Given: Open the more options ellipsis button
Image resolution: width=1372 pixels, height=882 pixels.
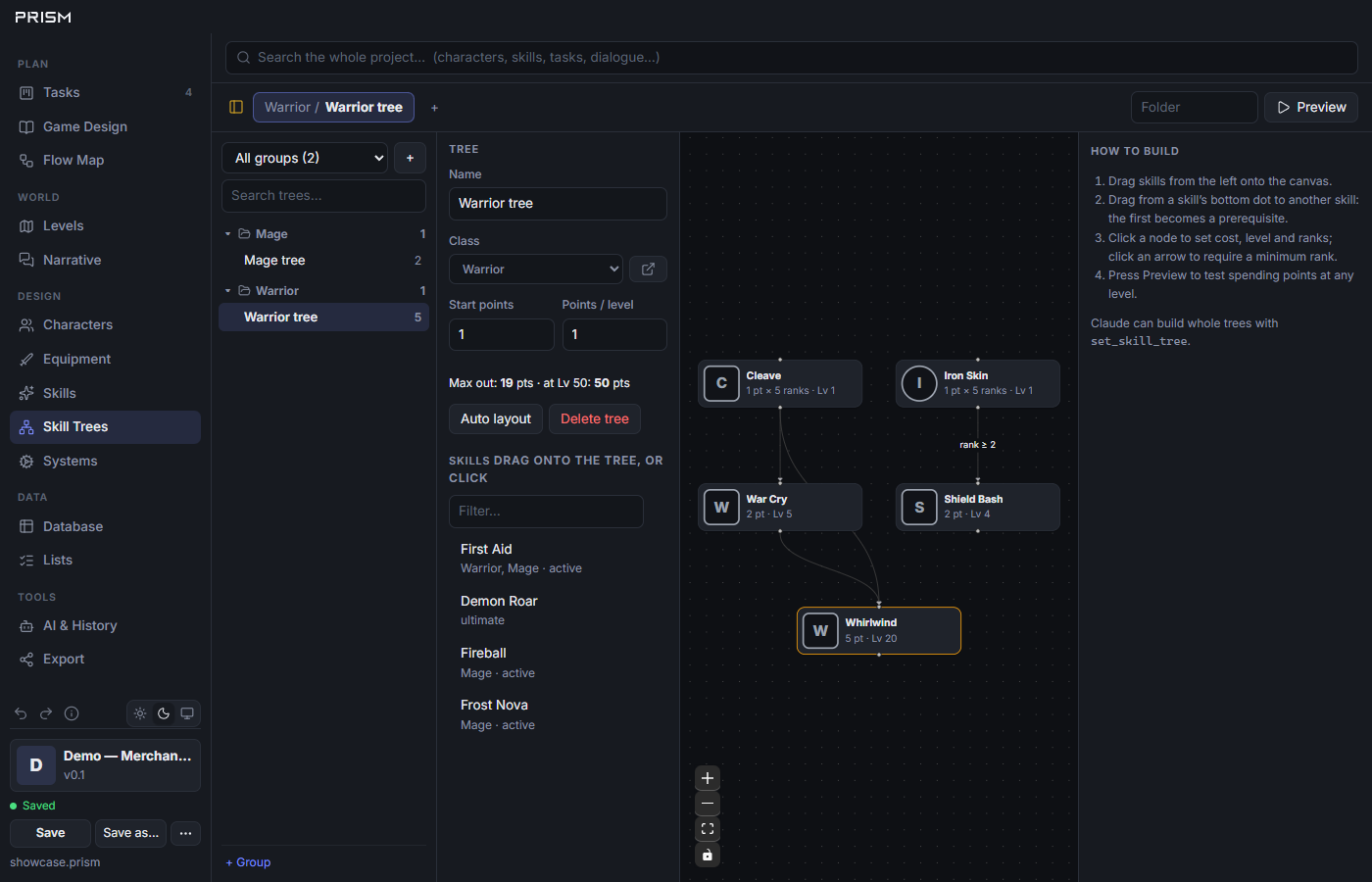Looking at the screenshot, I should (185, 833).
